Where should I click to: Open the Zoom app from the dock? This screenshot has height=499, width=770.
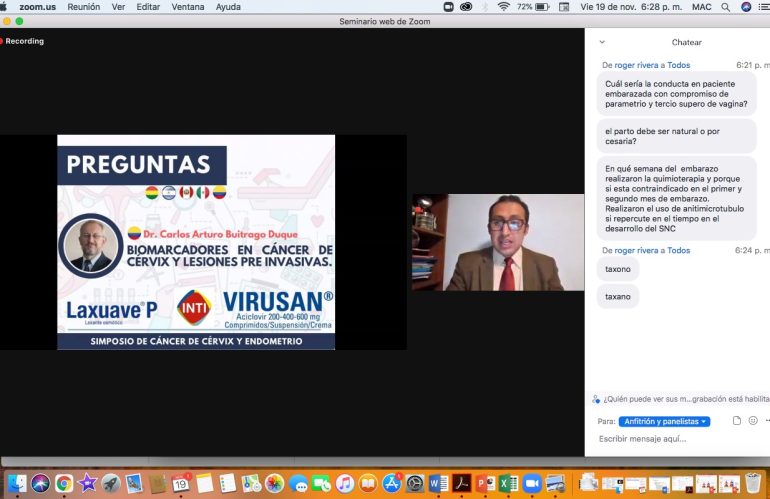(x=531, y=484)
